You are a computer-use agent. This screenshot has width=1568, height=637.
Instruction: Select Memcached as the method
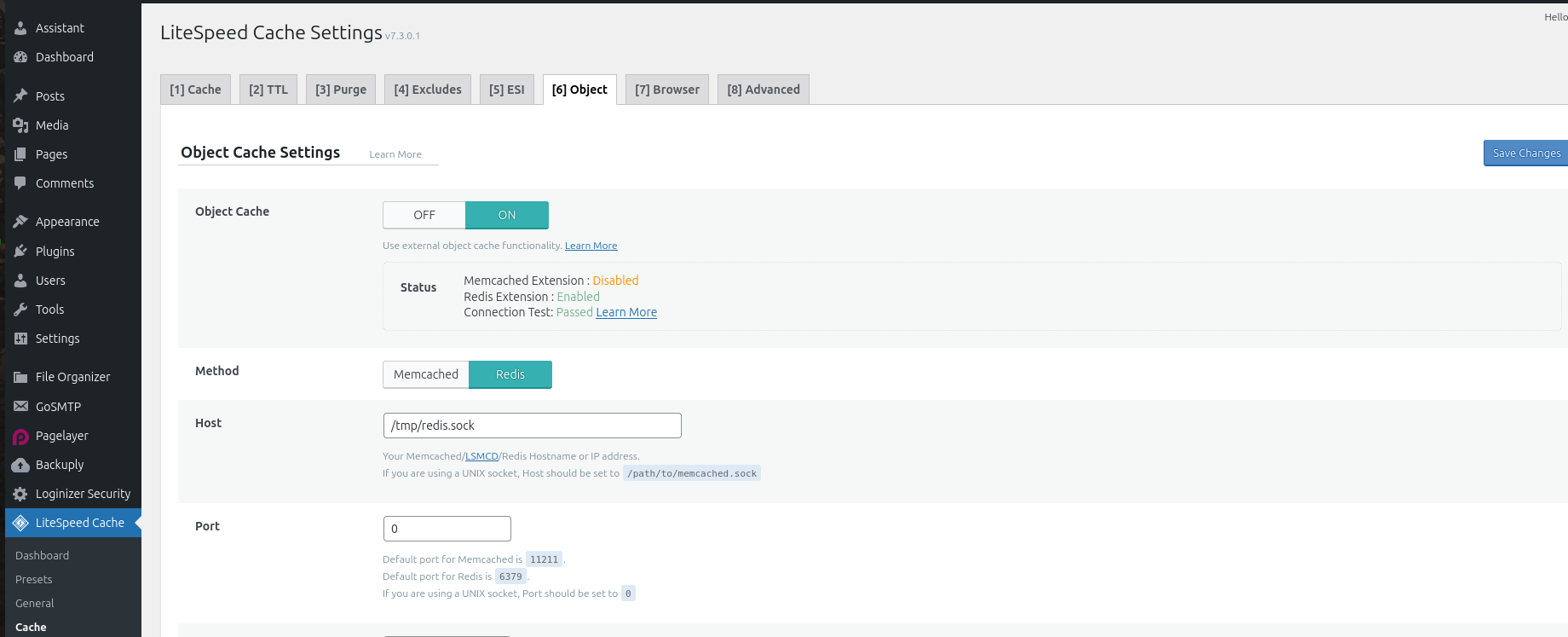[426, 374]
